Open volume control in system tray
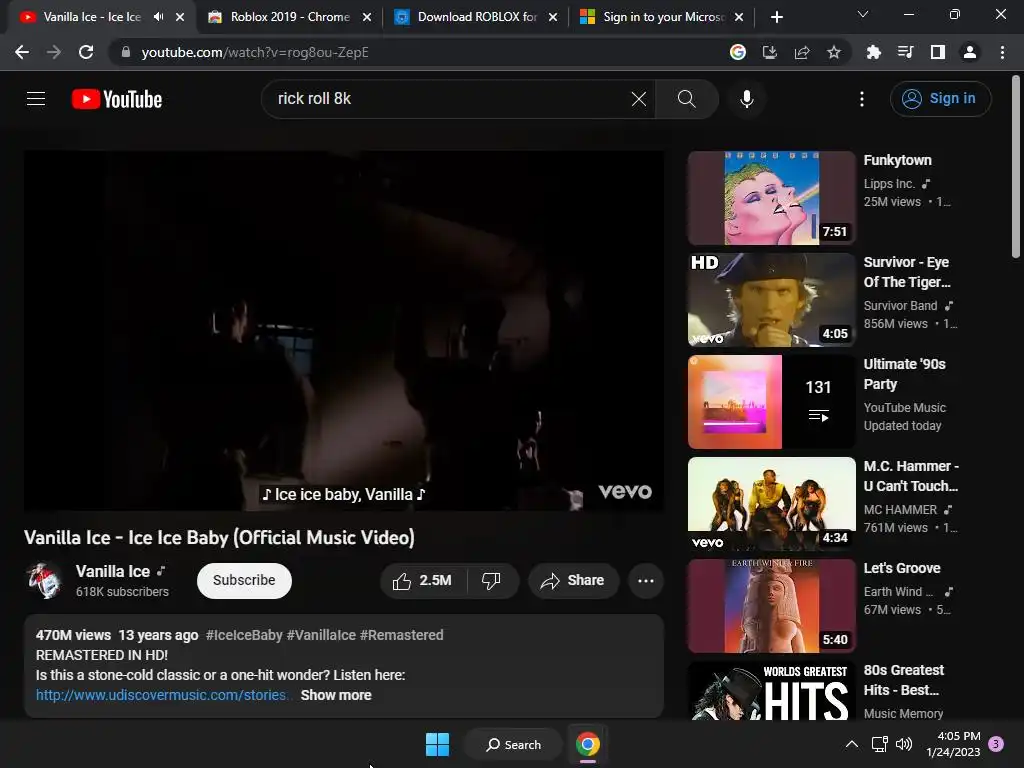The width and height of the screenshot is (1024, 768). 904,744
